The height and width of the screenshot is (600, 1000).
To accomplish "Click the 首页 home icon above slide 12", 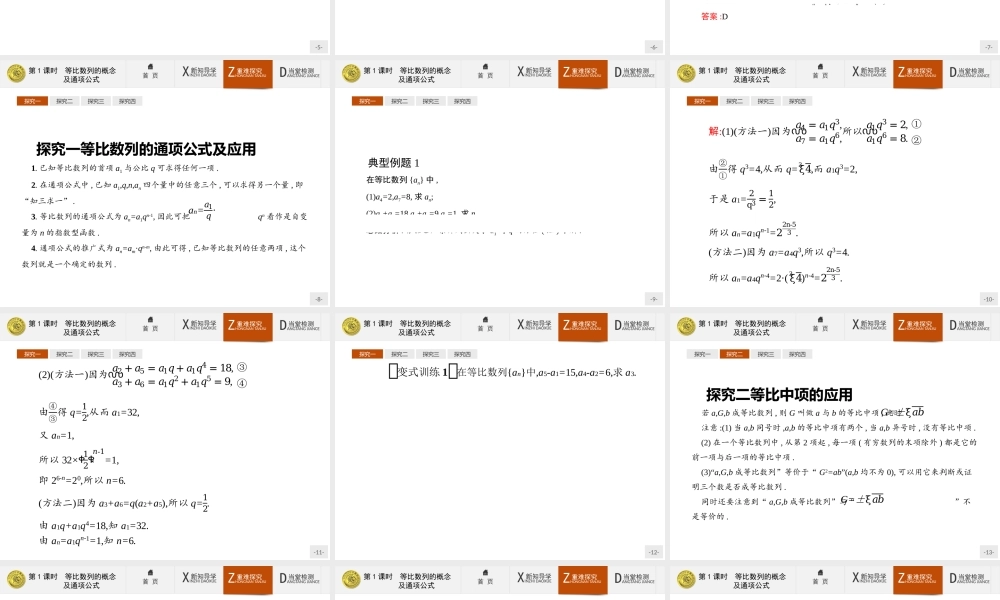I will [486, 325].
